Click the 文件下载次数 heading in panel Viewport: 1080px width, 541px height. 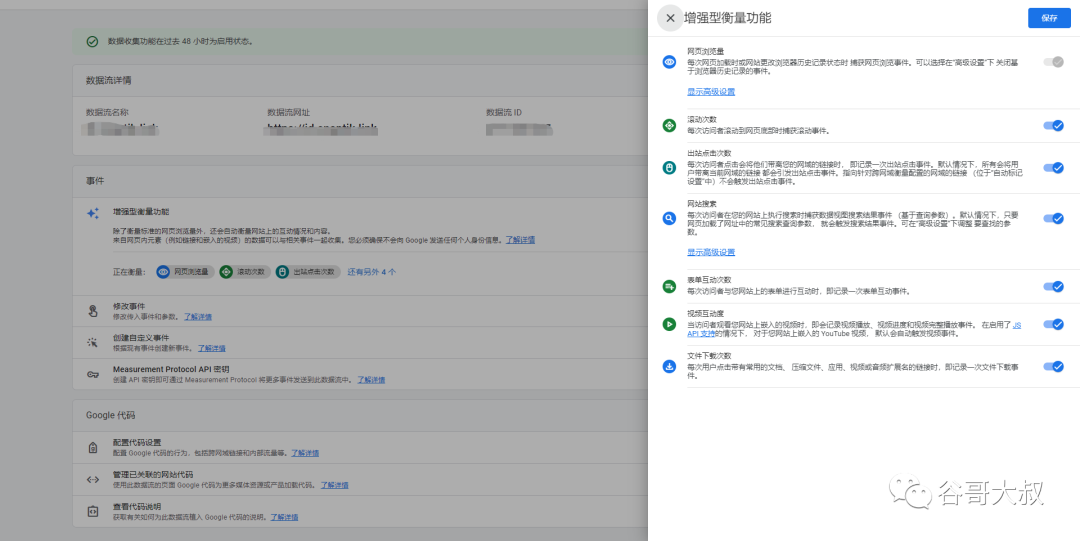tap(707, 356)
